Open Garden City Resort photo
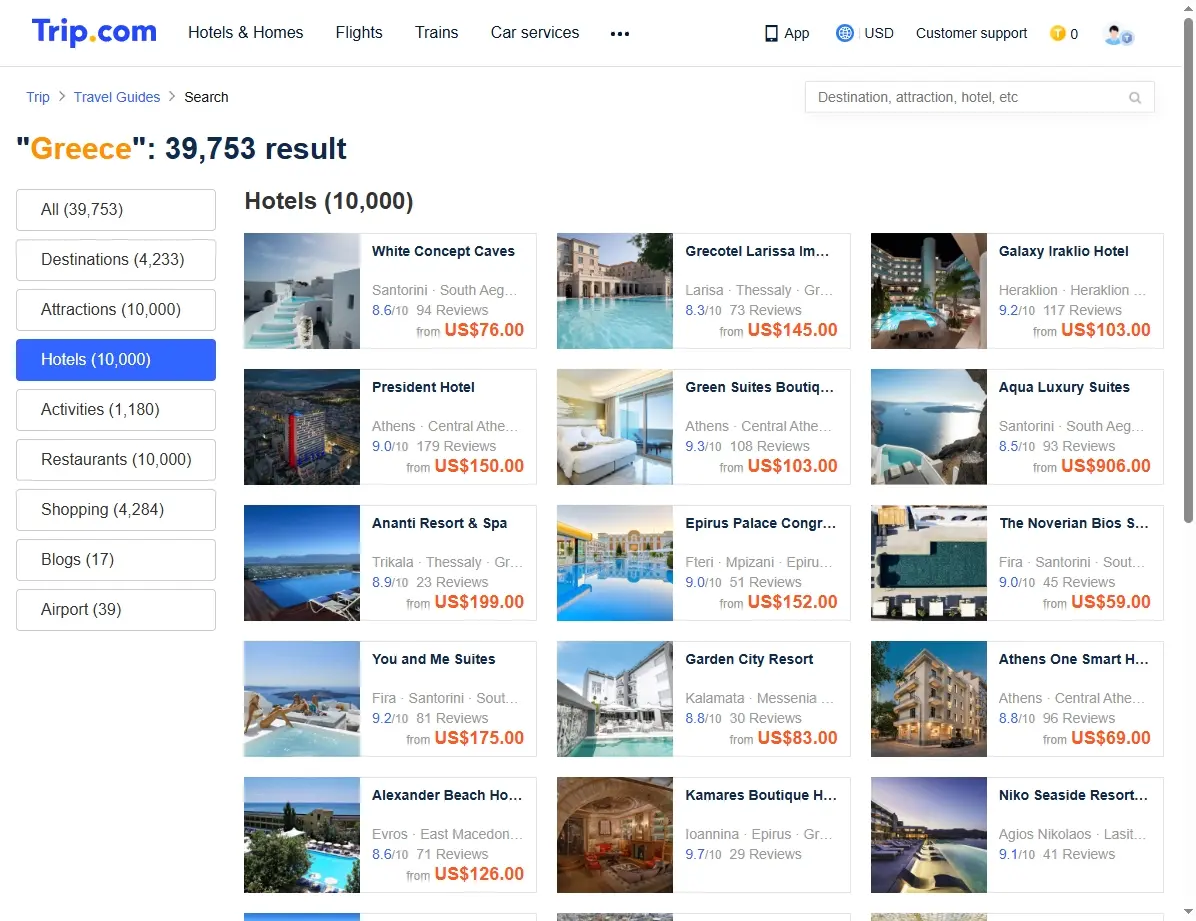 (615, 699)
